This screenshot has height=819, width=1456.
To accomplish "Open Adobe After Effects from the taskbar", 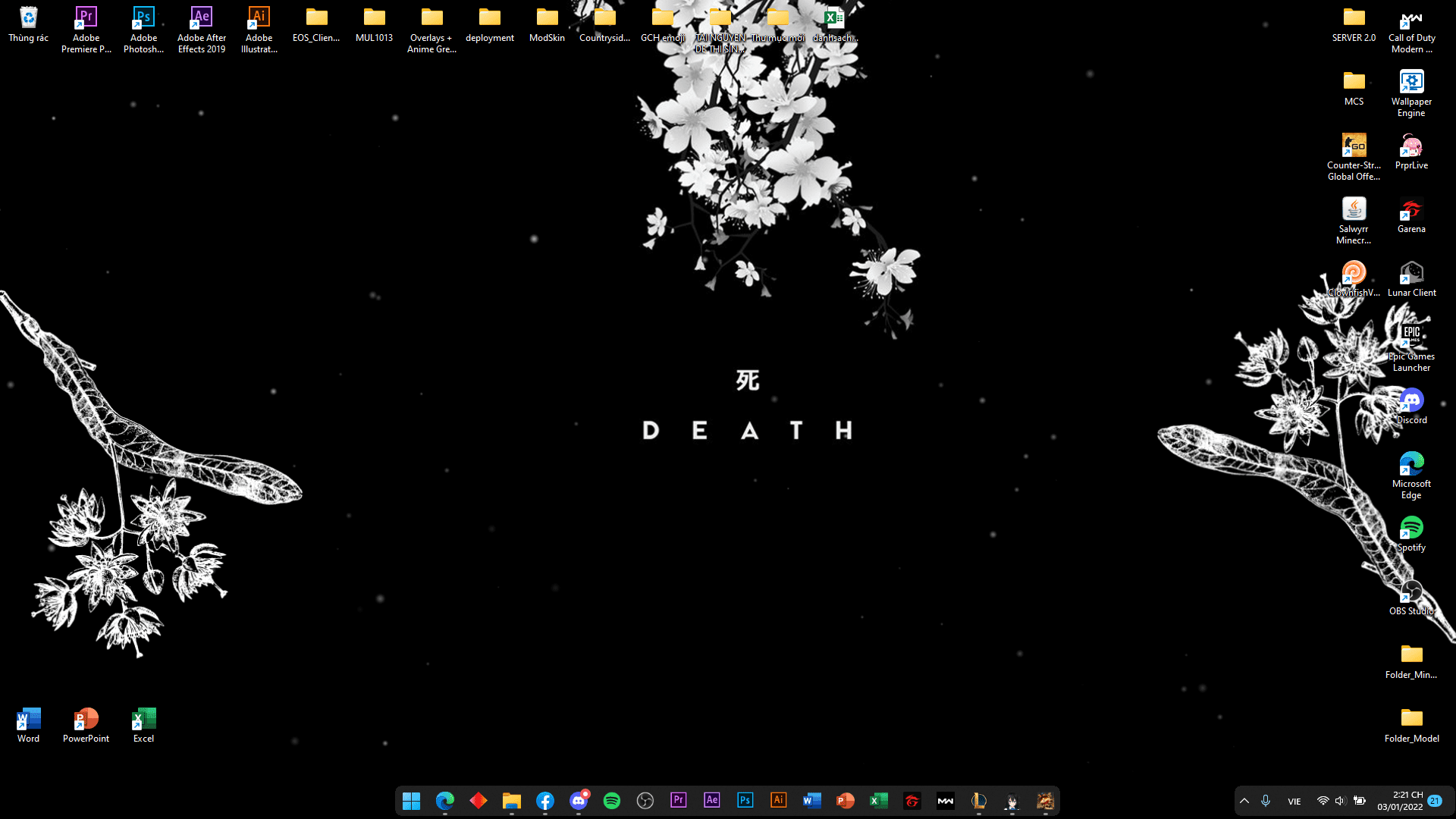I will pyautogui.click(x=711, y=800).
